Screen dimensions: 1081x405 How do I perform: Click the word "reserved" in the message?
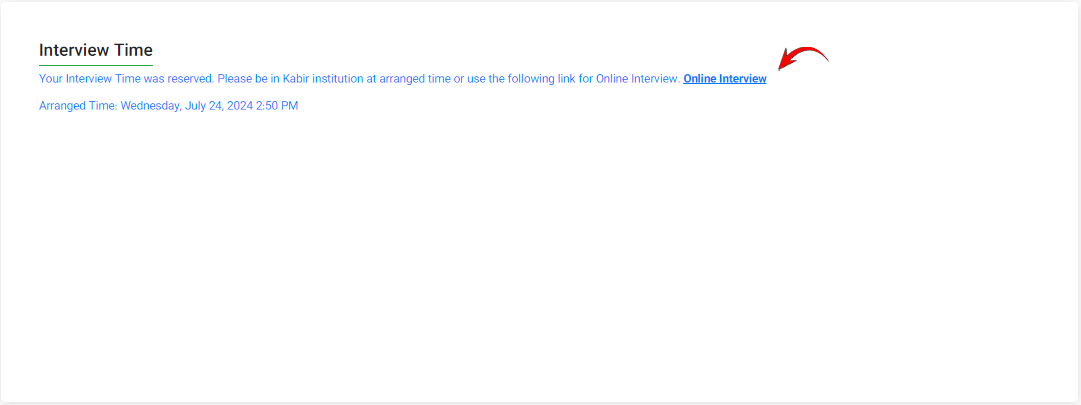[x=189, y=79]
